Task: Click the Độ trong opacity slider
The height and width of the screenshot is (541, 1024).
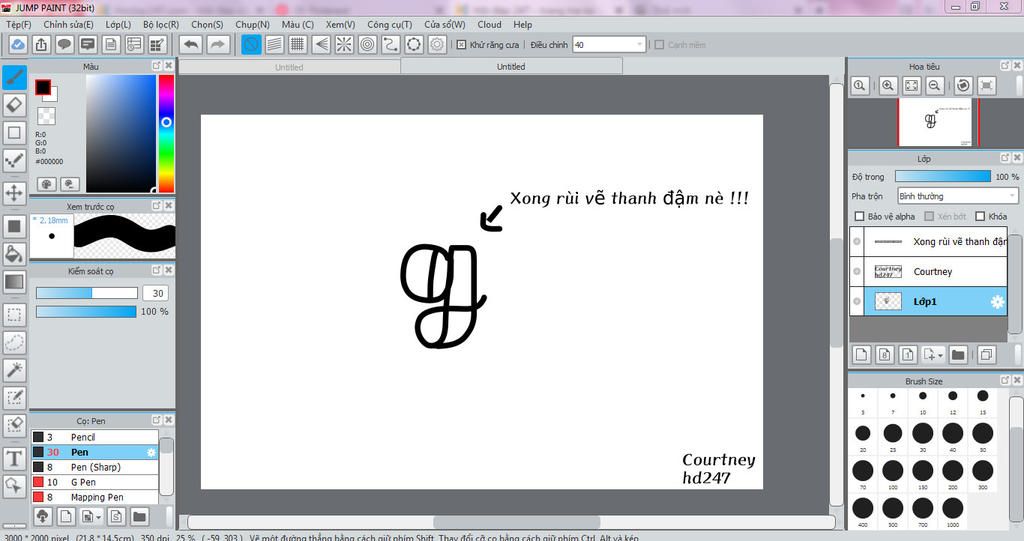Action: pos(942,176)
